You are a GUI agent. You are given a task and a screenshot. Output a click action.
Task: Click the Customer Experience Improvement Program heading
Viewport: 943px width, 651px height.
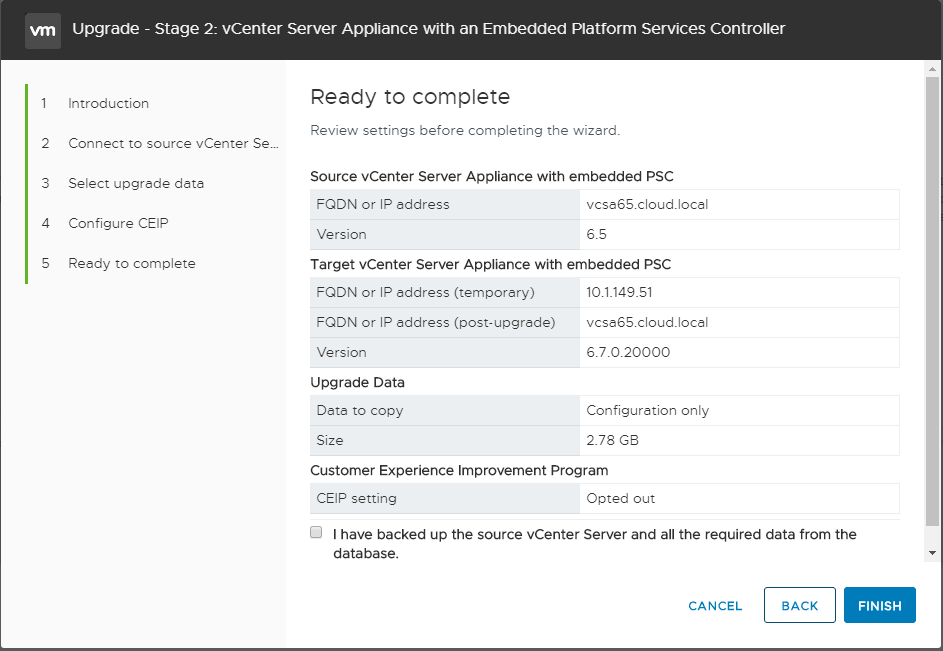(459, 471)
